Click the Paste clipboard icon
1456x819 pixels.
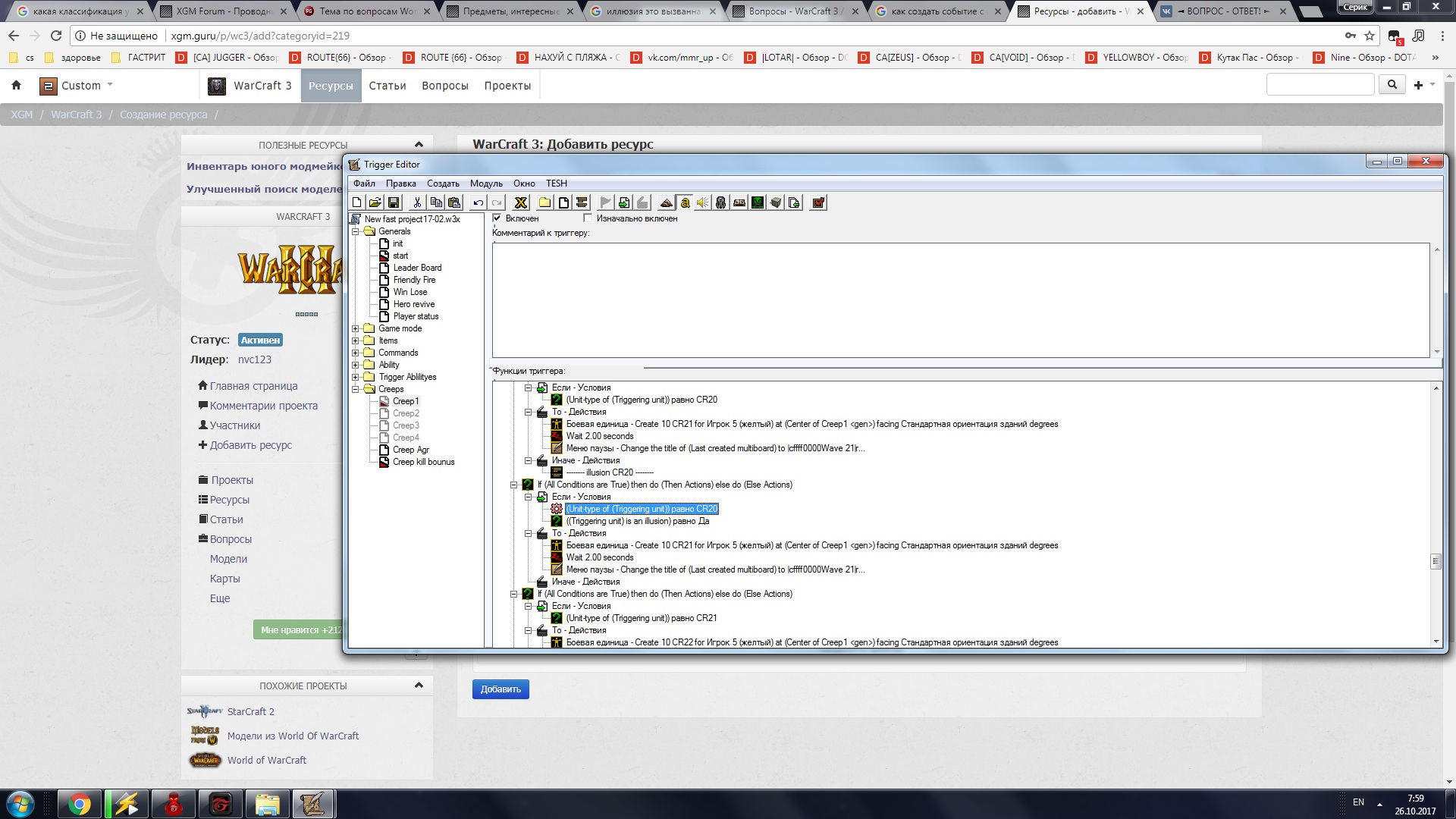pos(454,202)
